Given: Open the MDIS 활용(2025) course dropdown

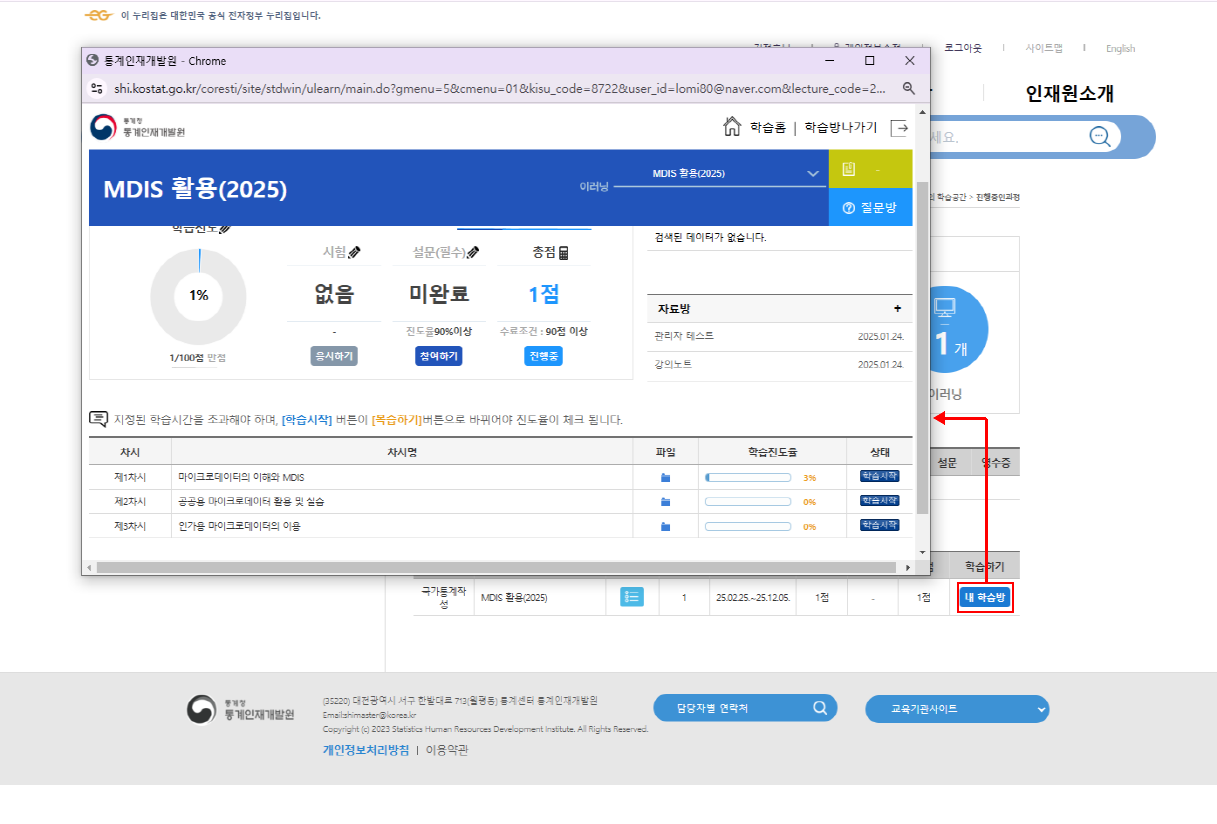Looking at the screenshot, I should pos(720,174).
